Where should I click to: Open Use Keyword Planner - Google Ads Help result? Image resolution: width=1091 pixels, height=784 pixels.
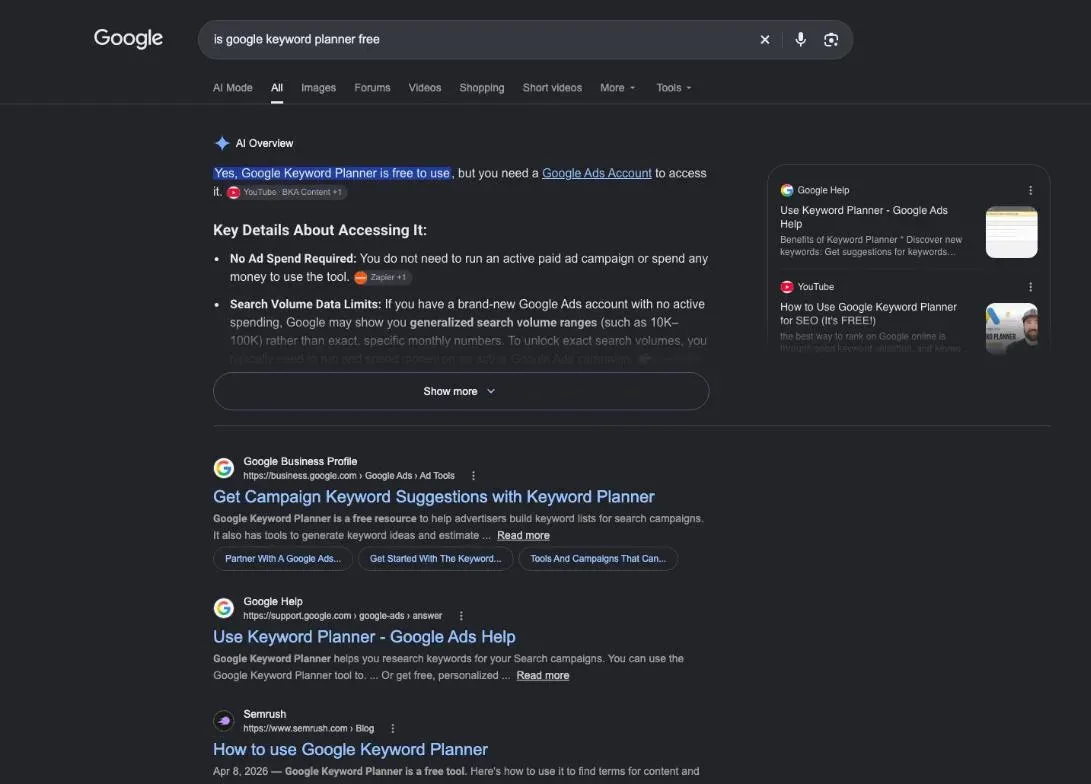[x=364, y=637]
